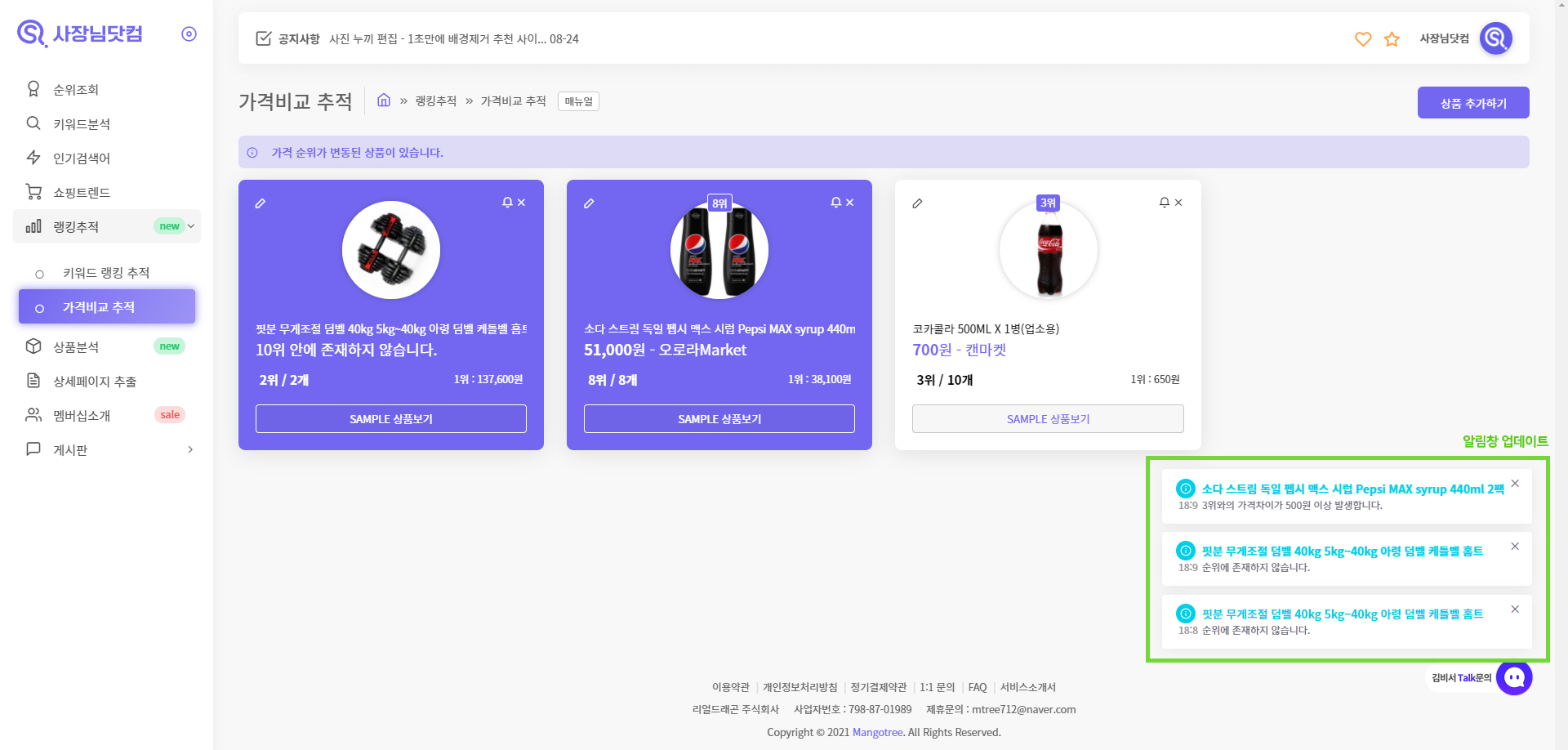The height and width of the screenshot is (750, 1568).
Task: Select 키워드 랭킹 추적 submenu
Action: [x=107, y=272]
